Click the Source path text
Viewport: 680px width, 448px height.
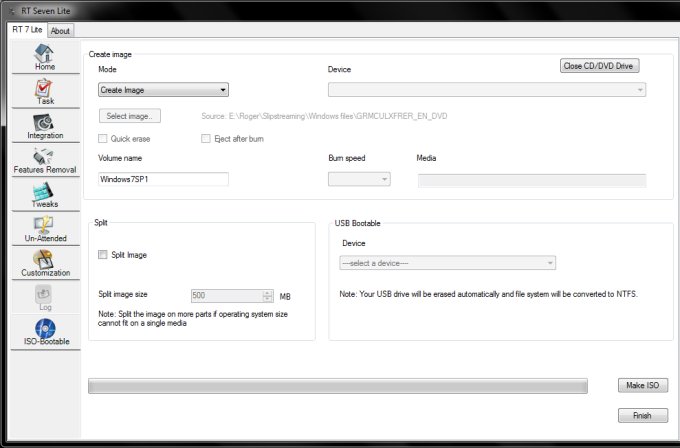tap(324, 116)
